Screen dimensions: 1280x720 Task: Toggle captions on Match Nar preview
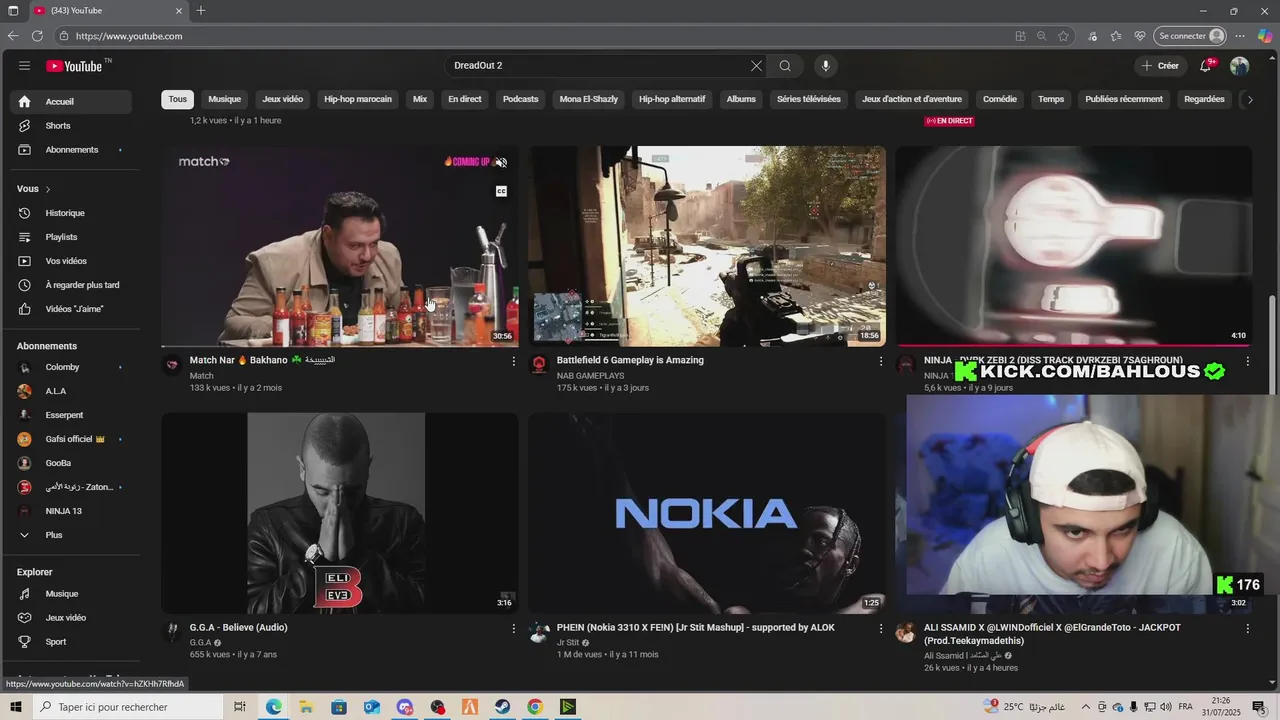[x=501, y=191]
